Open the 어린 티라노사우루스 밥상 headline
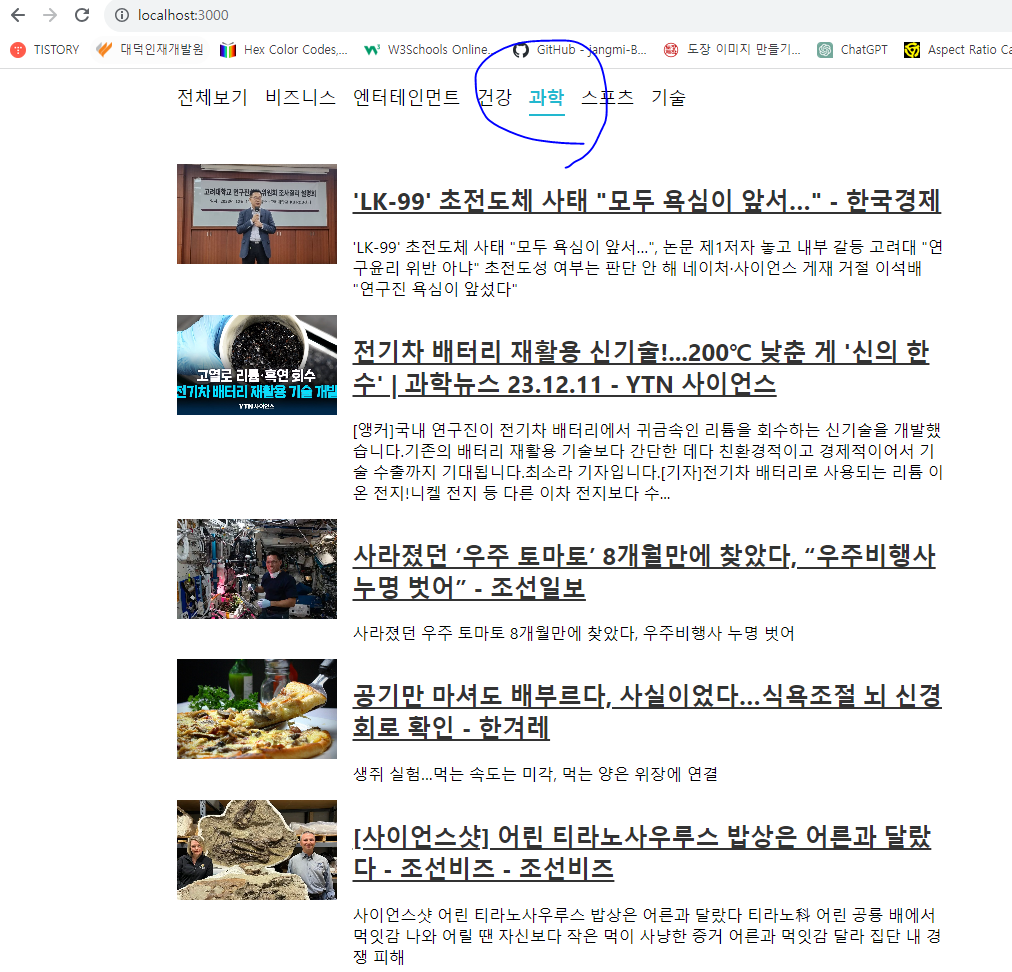The width and height of the screenshot is (1012, 972). [642, 853]
